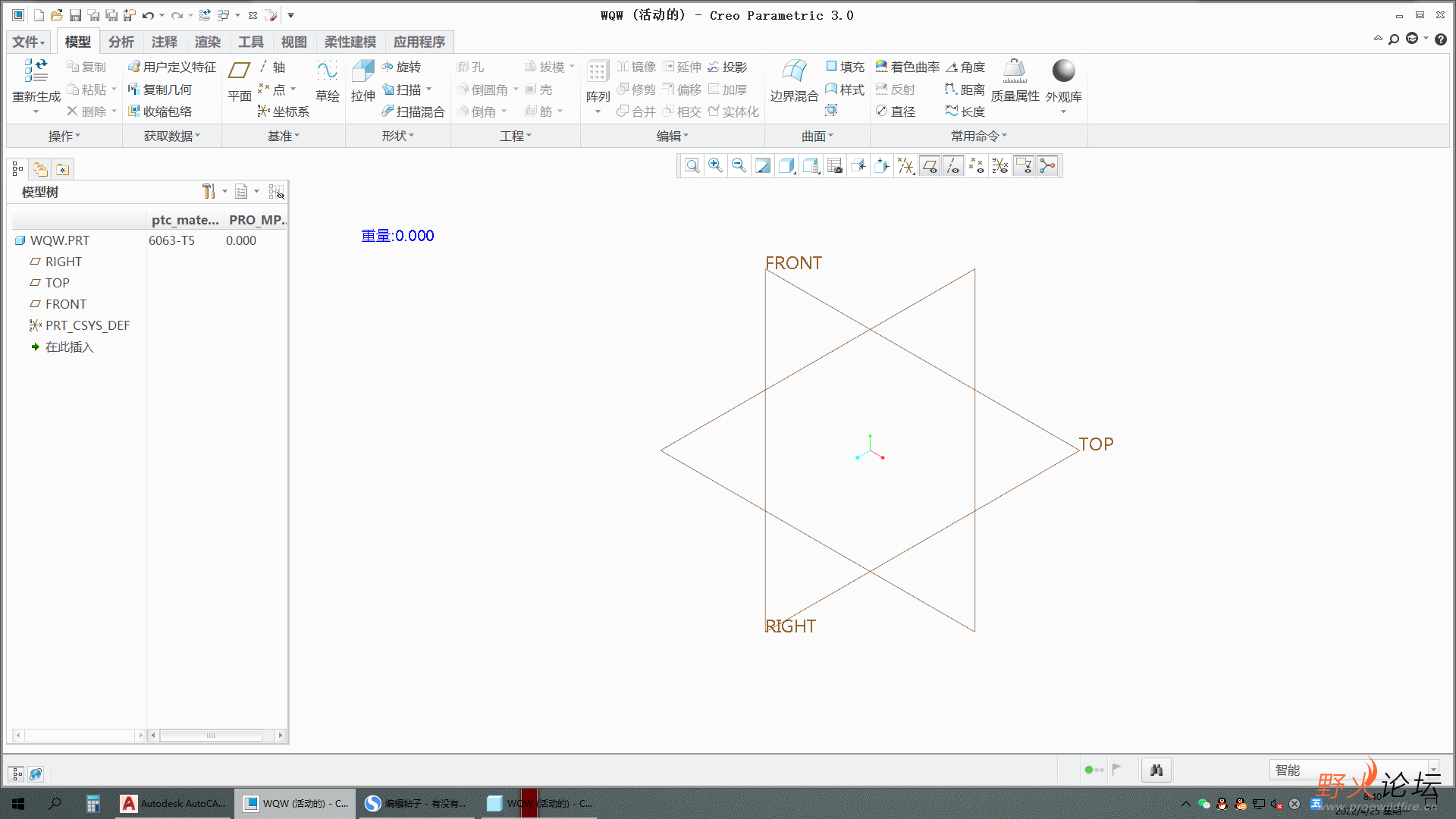Select the Swept Blend tool
This screenshot has height=819, width=1456.
tap(413, 111)
